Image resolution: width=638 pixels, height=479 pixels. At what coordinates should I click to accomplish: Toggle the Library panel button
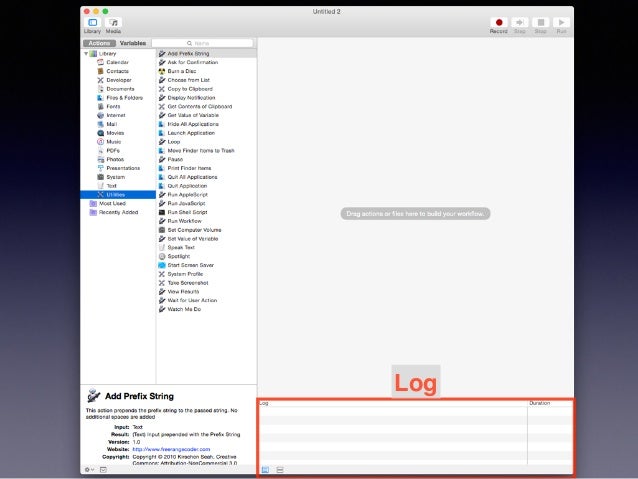tap(92, 23)
